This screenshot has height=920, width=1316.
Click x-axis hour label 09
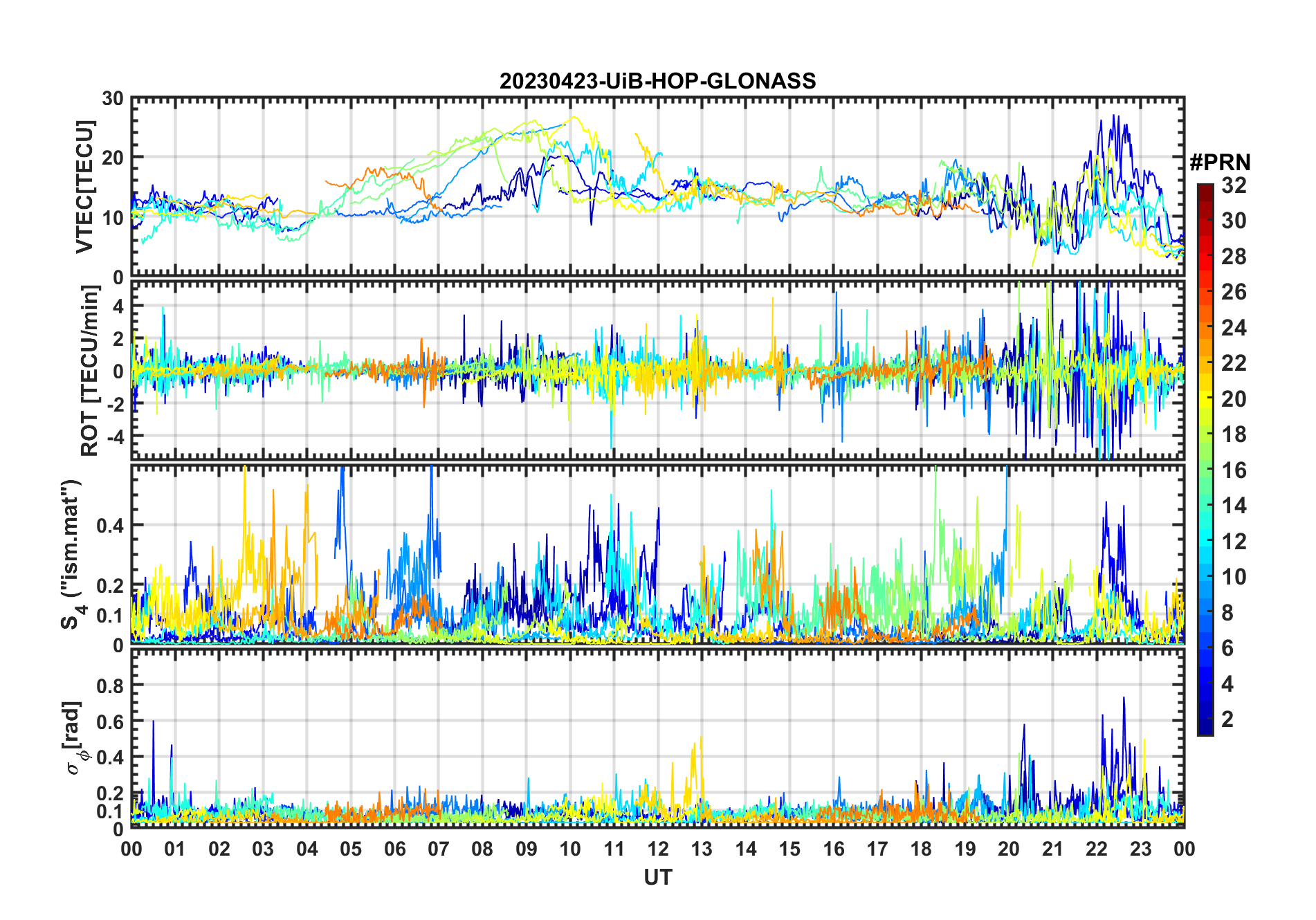click(527, 849)
